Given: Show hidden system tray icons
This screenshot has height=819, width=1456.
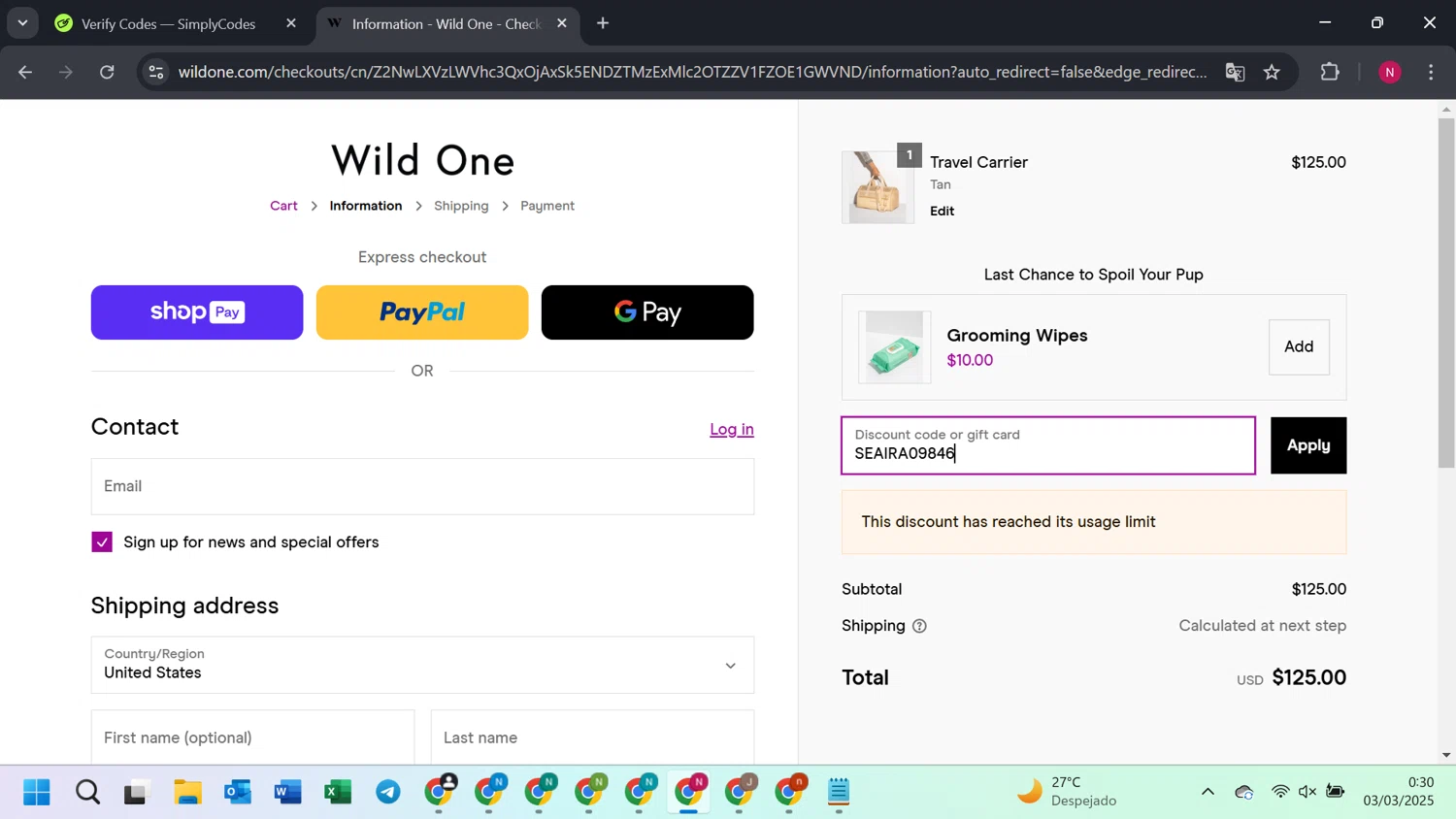Looking at the screenshot, I should coord(1208,792).
